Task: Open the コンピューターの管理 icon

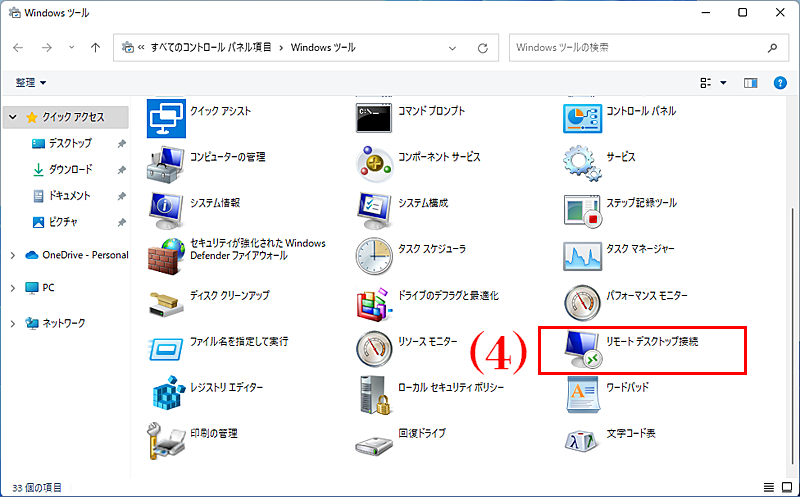Action: [x=166, y=164]
